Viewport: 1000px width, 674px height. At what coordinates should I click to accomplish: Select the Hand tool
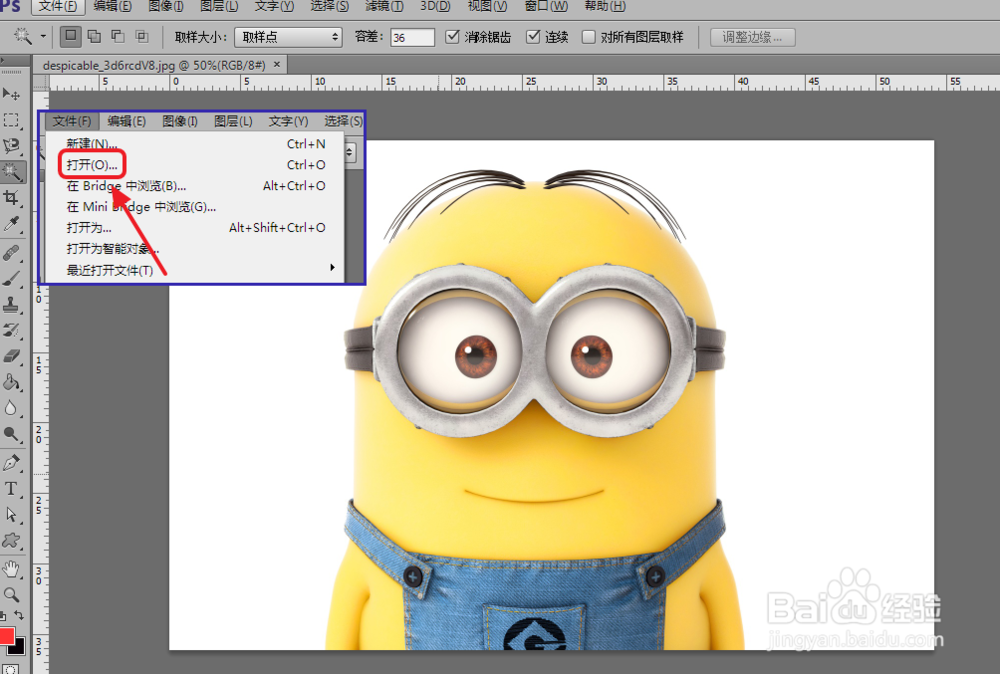coord(11,569)
